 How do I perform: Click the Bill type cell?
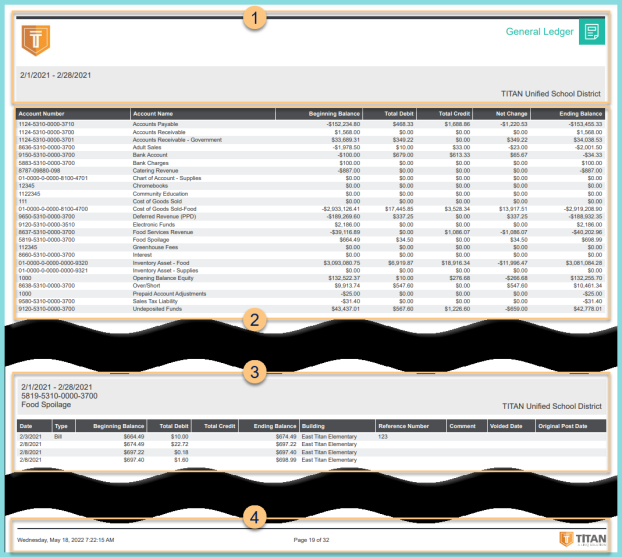tap(58, 437)
